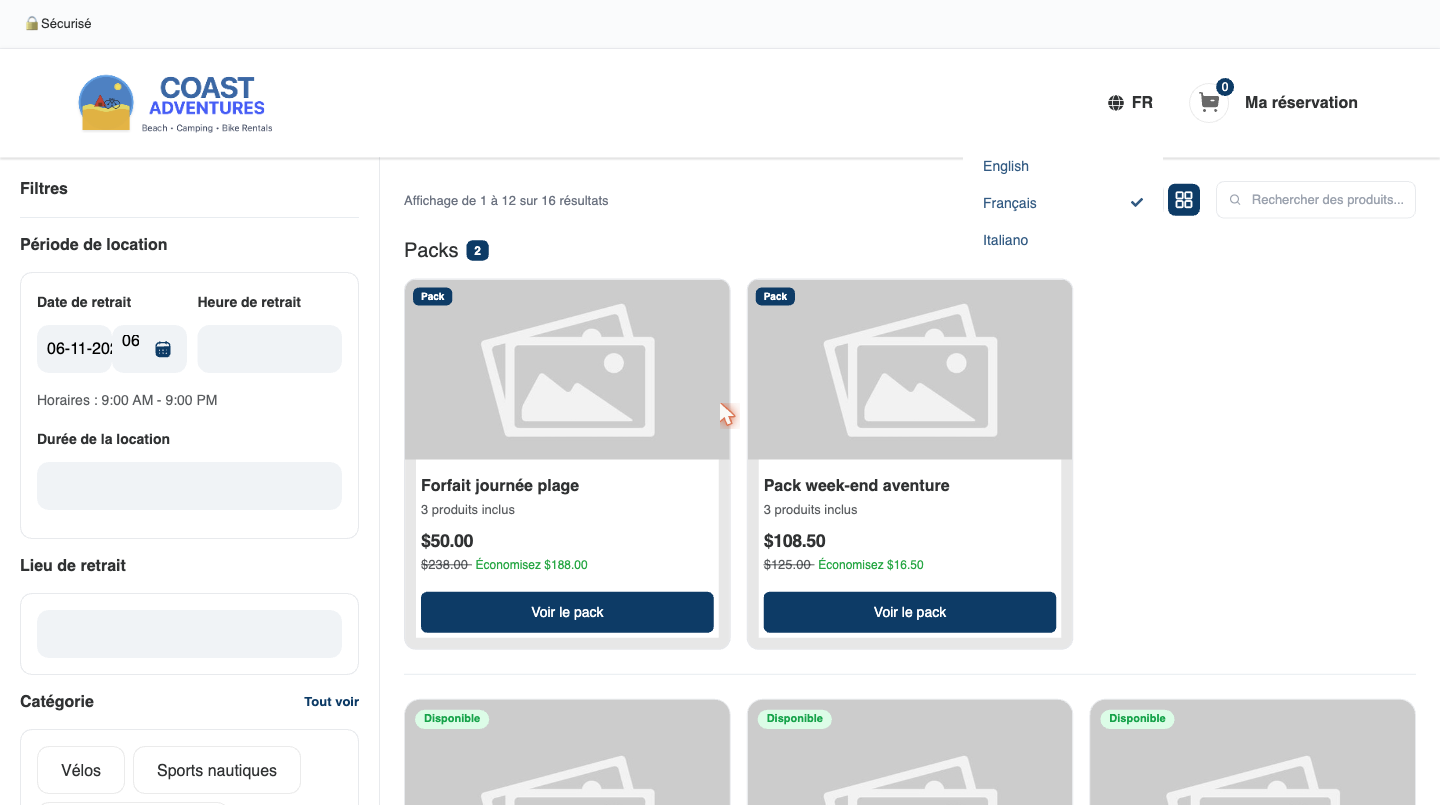Click the Affichage de 1 à 12 results text
The image size is (1440, 805).
point(506,201)
